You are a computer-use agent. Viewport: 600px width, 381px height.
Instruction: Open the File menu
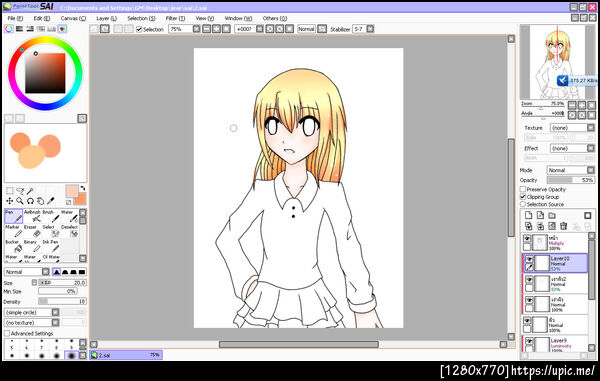(x=15, y=18)
